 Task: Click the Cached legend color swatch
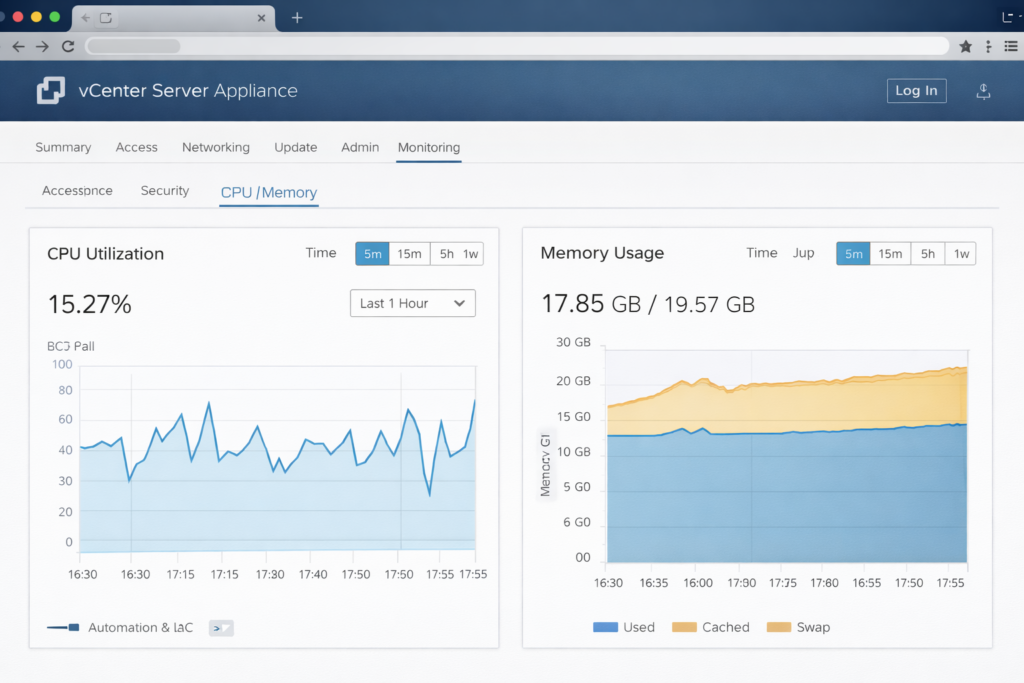coord(686,627)
